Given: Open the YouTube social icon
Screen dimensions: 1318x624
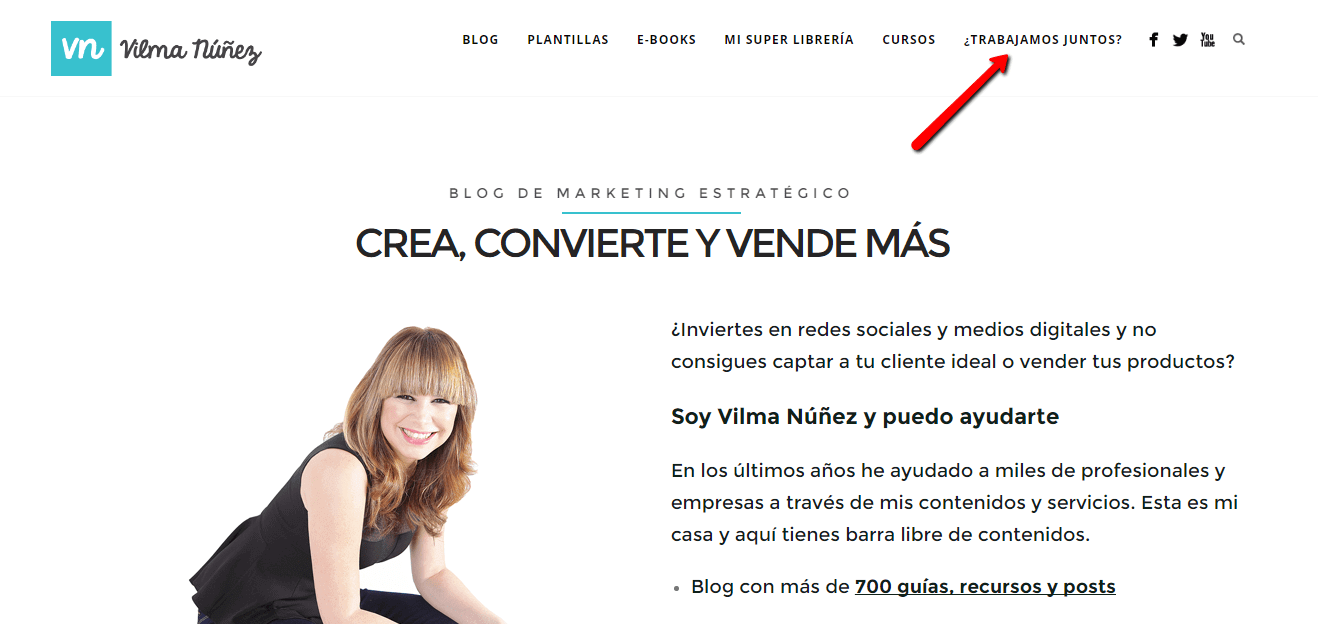Looking at the screenshot, I should pos(1207,40).
